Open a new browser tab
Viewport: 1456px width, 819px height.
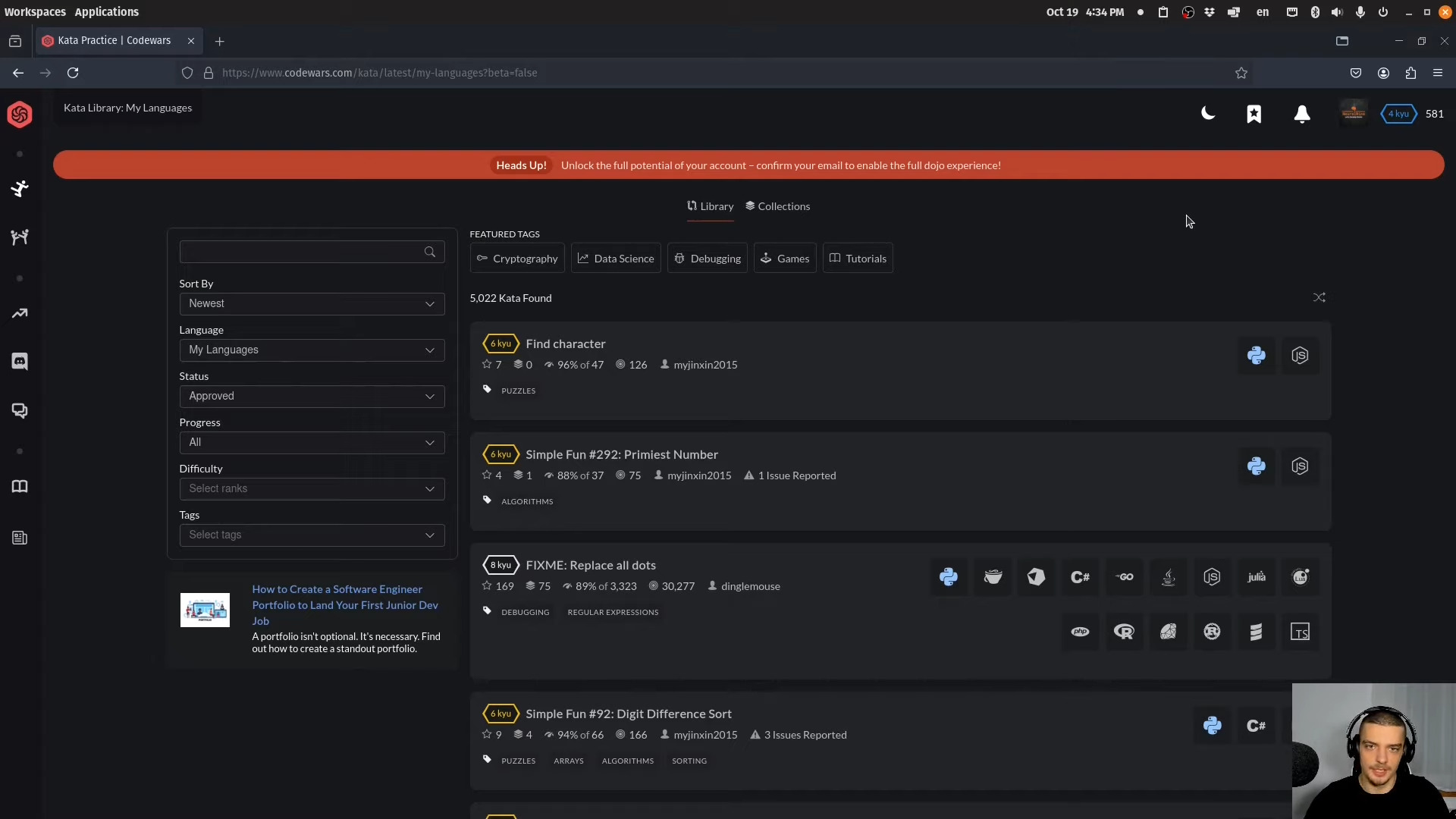point(220,41)
